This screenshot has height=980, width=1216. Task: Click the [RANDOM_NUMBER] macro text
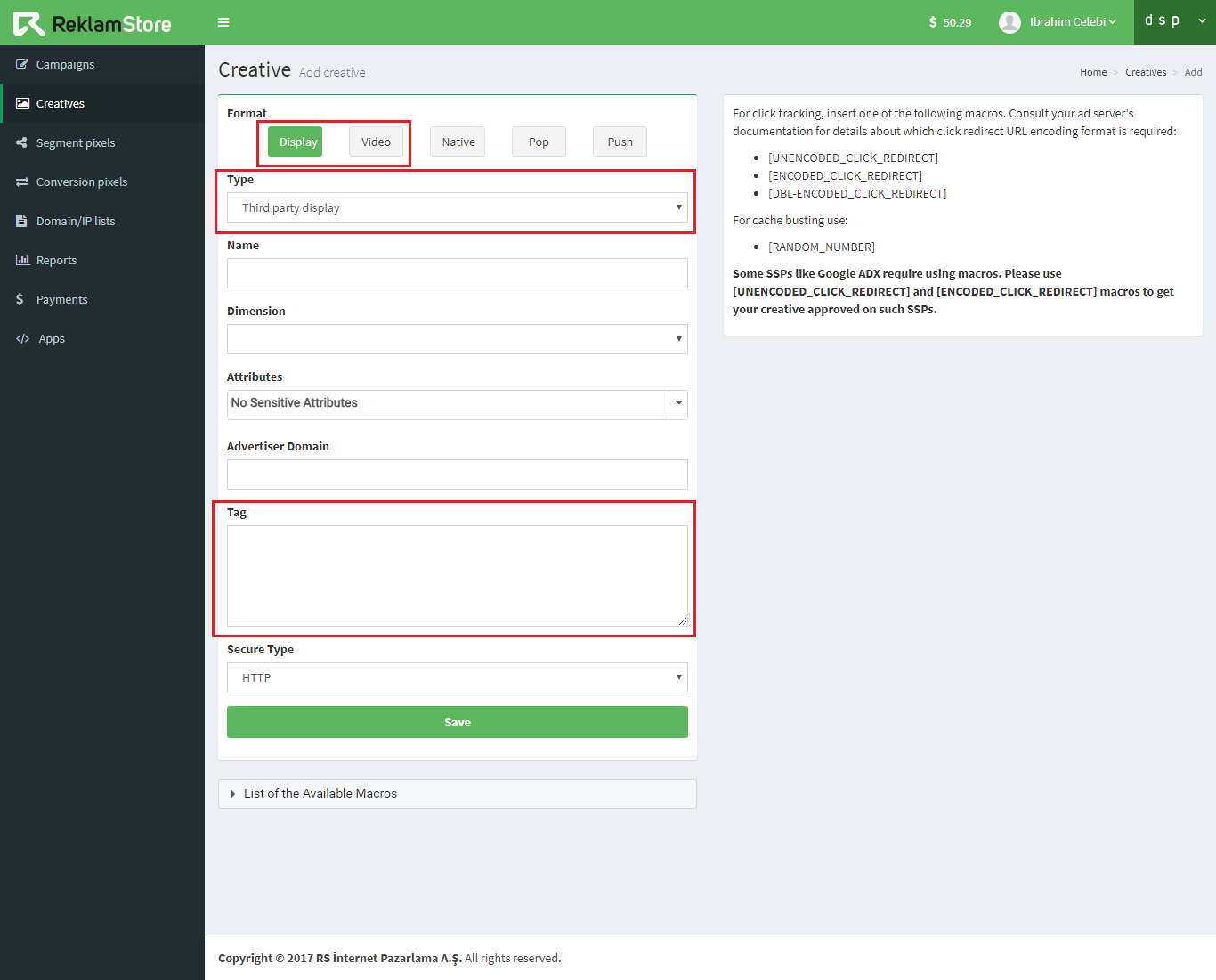822,247
